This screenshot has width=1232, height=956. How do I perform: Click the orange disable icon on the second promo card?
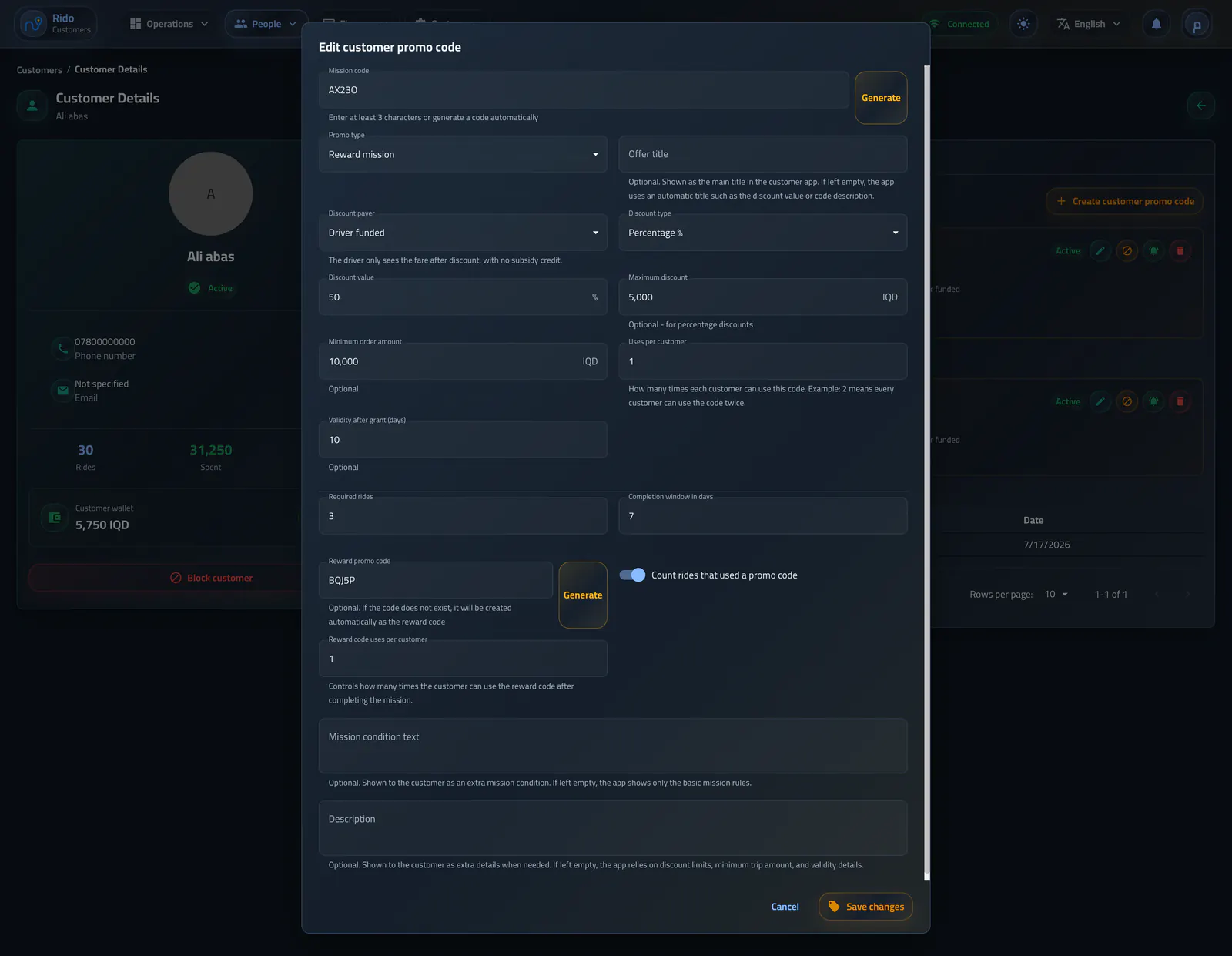point(1127,401)
